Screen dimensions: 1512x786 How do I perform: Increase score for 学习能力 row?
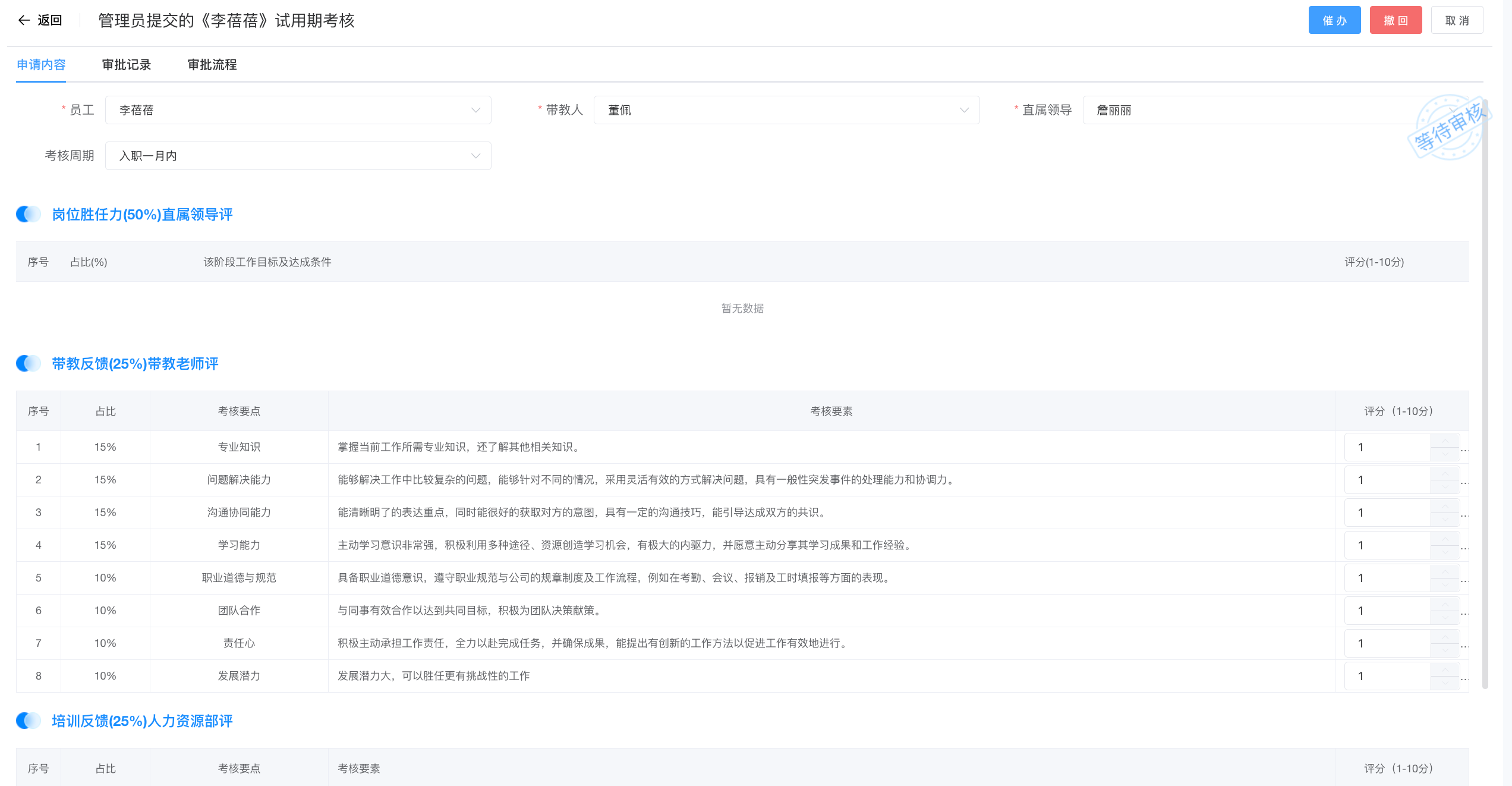pyautogui.click(x=1444, y=539)
